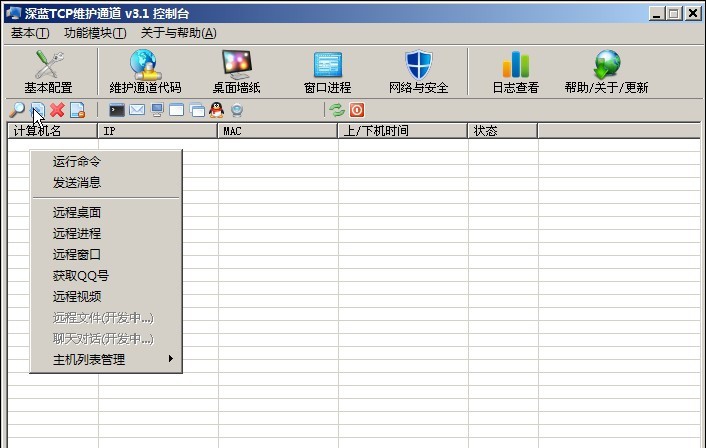706x448 pixels.
Task: Sort by 计算机名 column header
Action: pyautogui.click(x=53, y=131)
